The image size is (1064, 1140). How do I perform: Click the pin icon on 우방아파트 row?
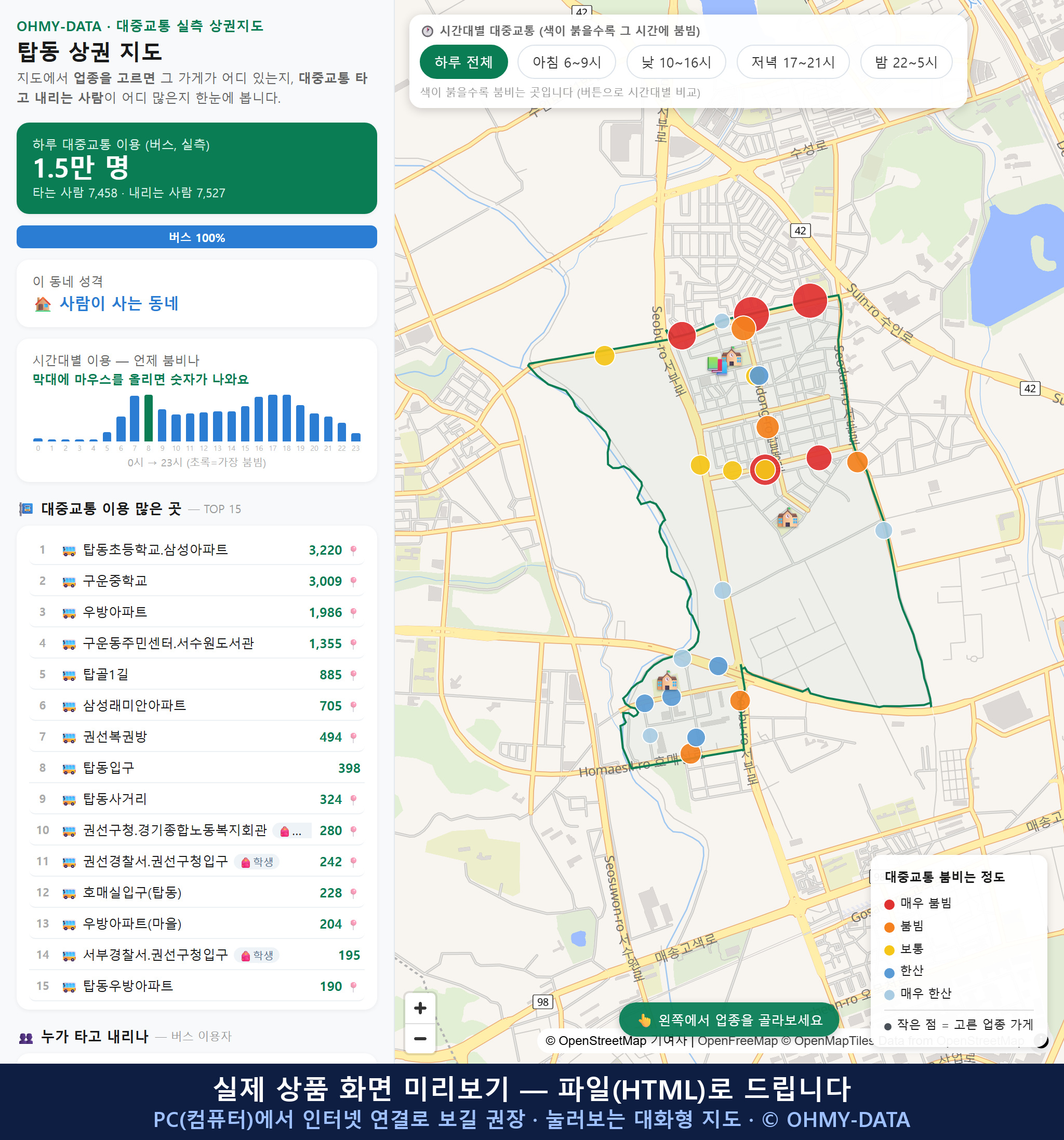tap(353, 612)
